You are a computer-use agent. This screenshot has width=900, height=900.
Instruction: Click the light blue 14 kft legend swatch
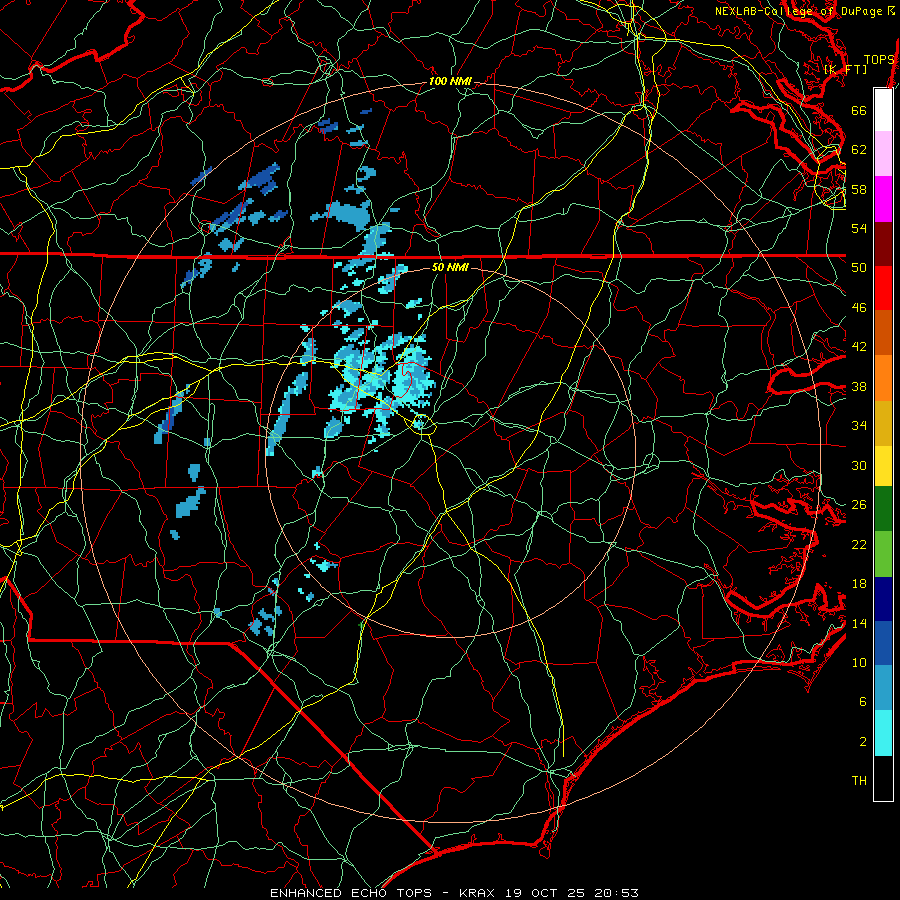point(883,688)
